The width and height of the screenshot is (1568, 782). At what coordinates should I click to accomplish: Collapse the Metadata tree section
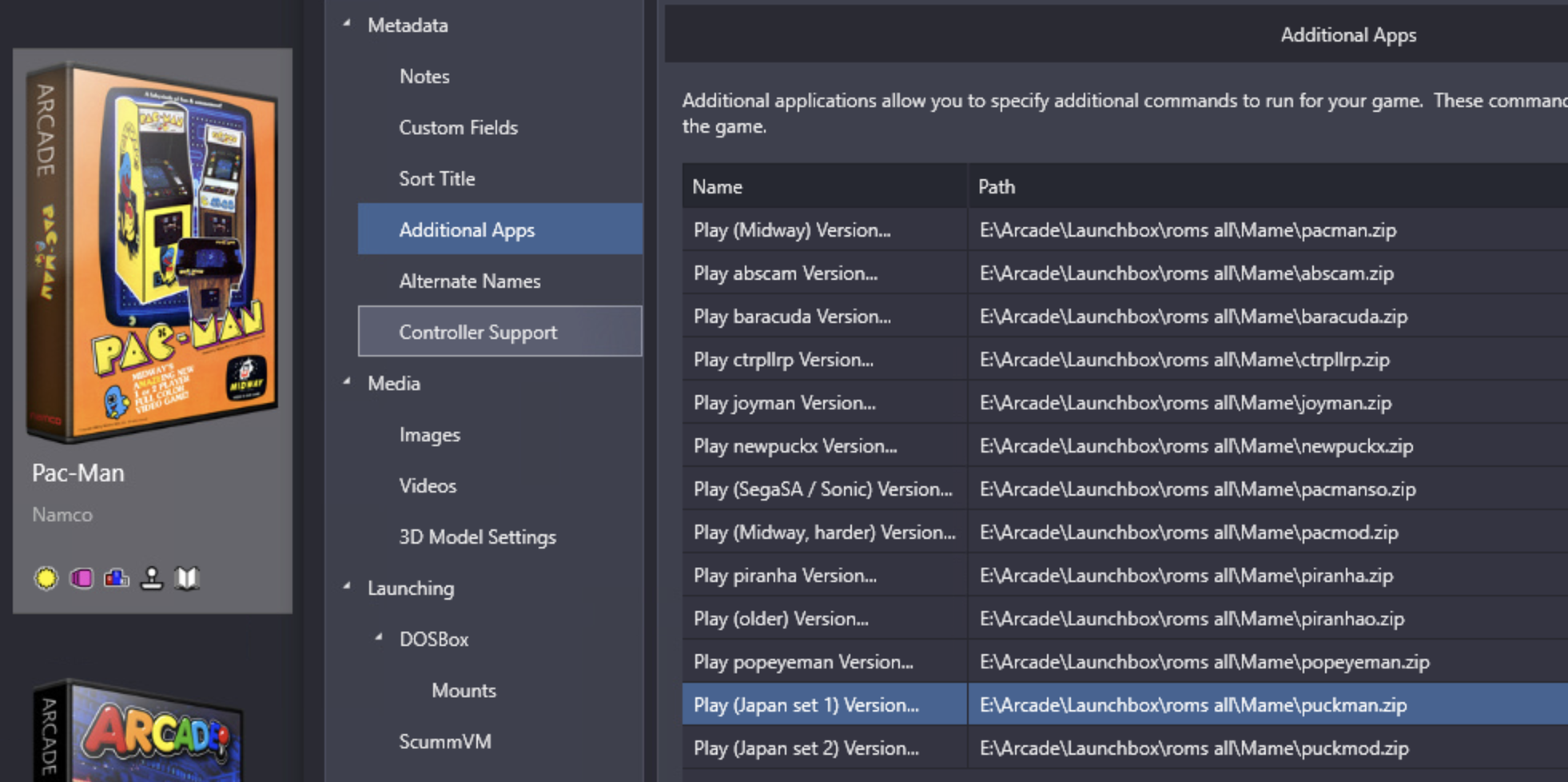coord(347,24)
